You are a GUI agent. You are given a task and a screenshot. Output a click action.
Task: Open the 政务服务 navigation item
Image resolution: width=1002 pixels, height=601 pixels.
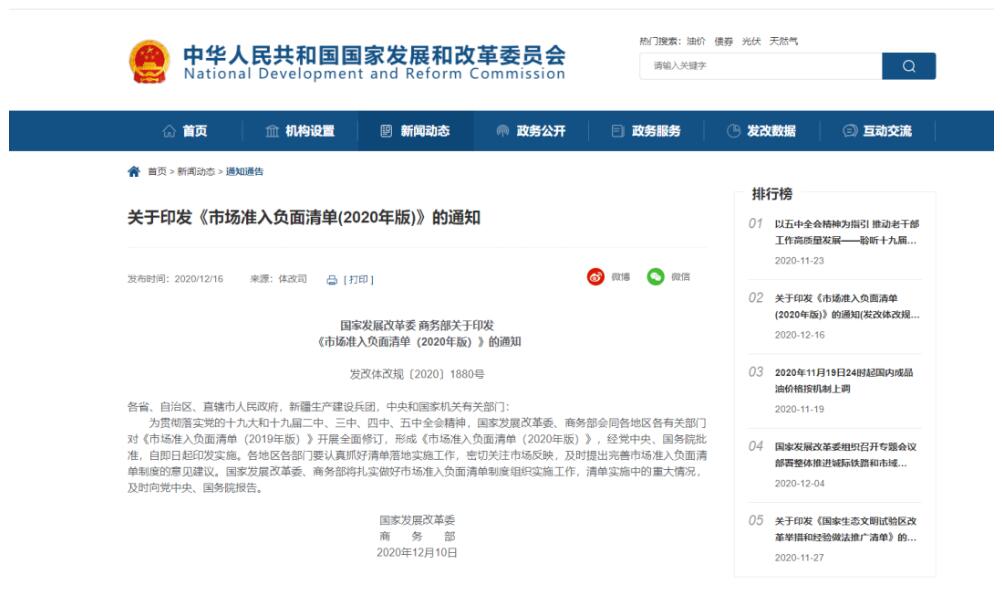click(646, 131)
